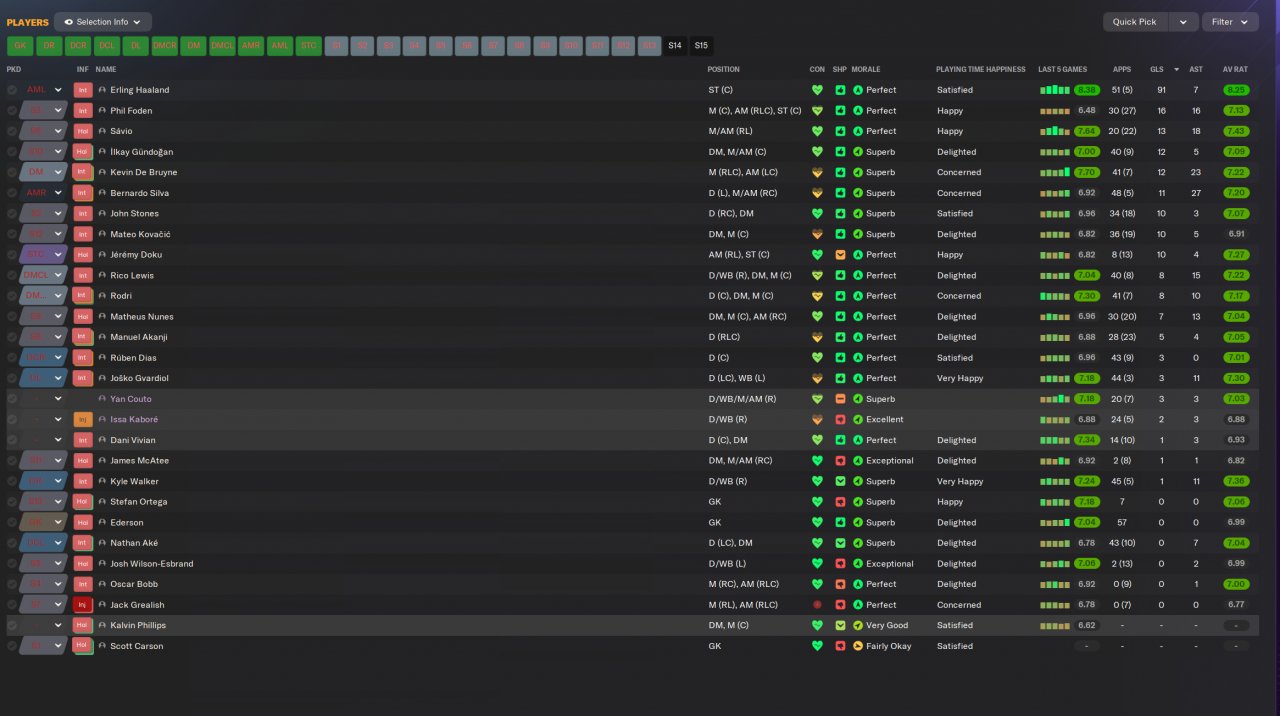Toggle the picked checkmark for Ederson
Image resolution: width=1280 pixels, height=716 pixels.
coord(12,522)
